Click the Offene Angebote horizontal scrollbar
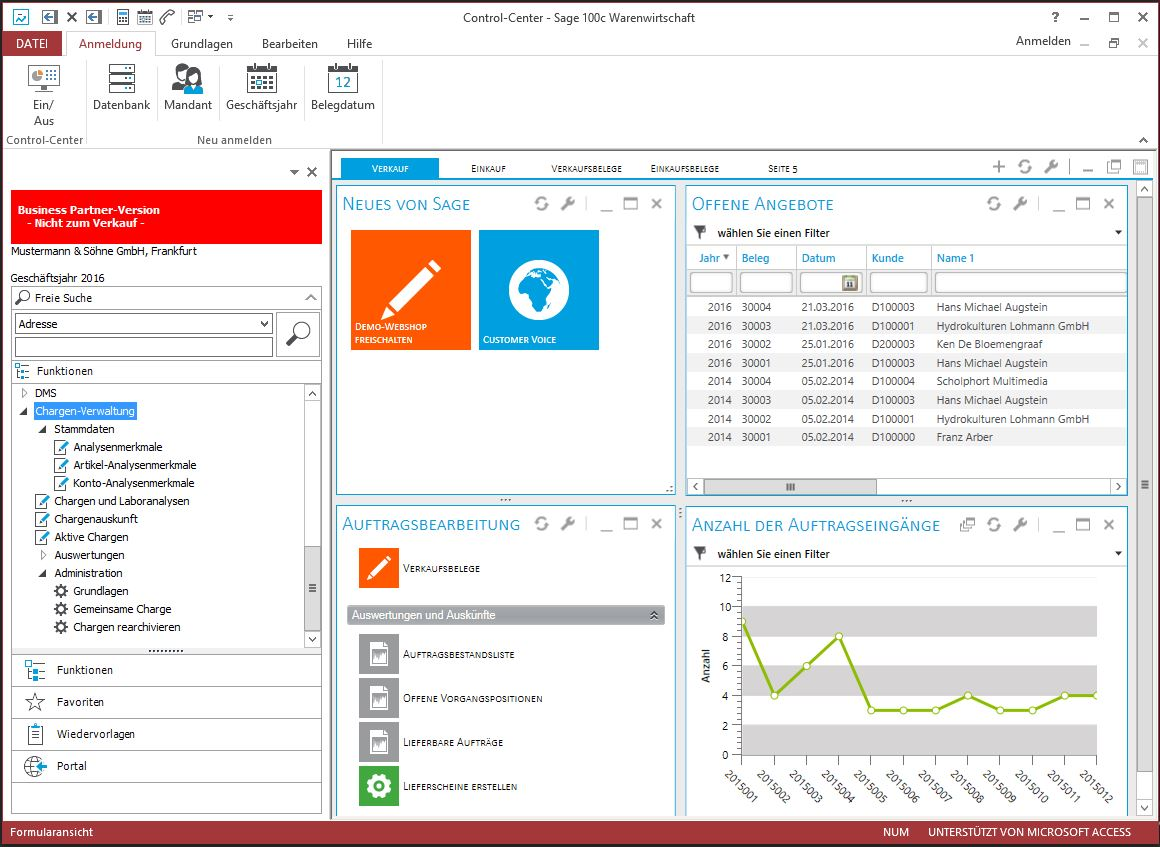Image resolution: width=1160 pixels, height=847 pixels. click(x=790, y=487)
